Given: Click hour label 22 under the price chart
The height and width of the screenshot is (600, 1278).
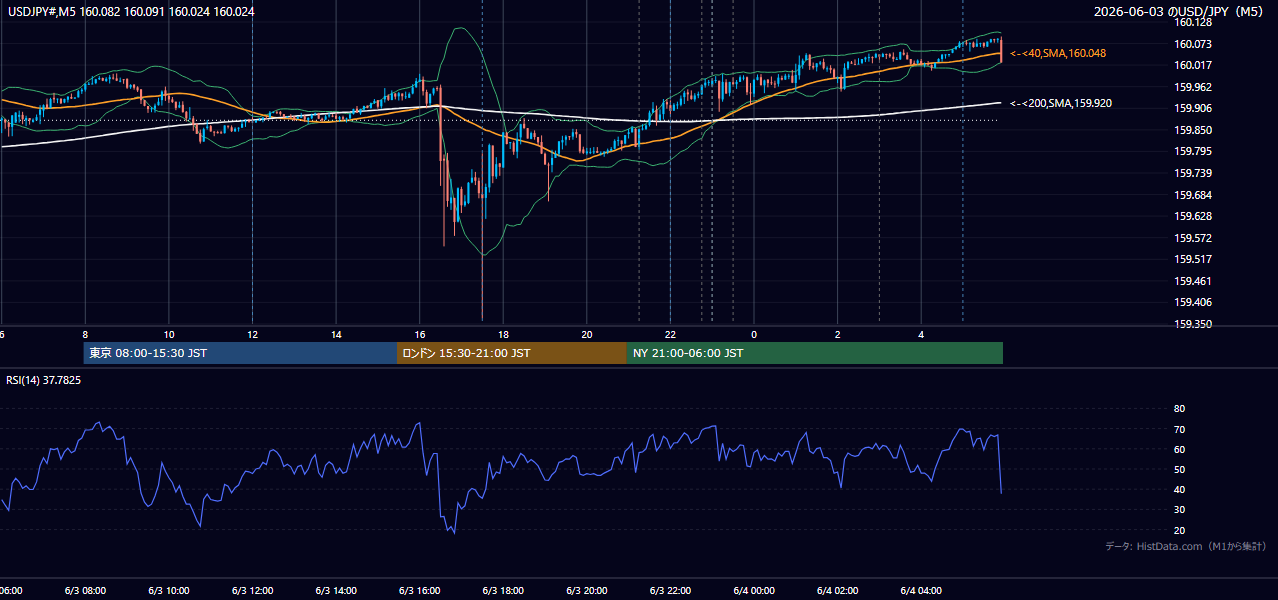Looking at the screenshot, I should tap(670, 334).
